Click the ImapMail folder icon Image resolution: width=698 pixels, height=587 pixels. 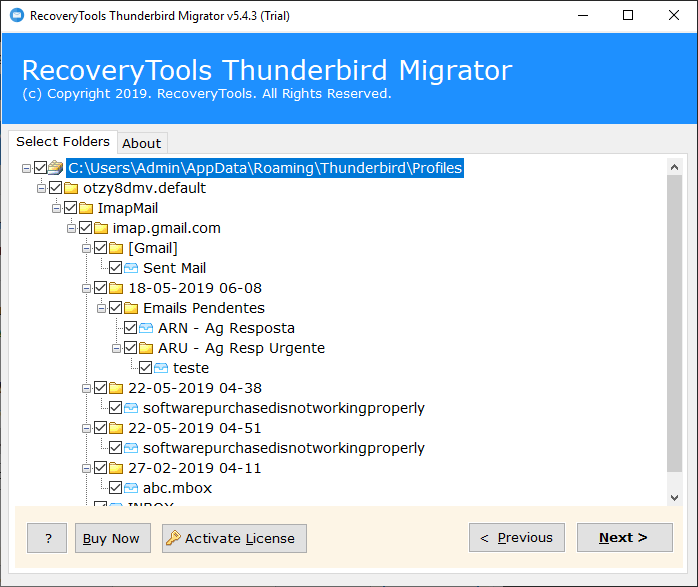(85, 208)
